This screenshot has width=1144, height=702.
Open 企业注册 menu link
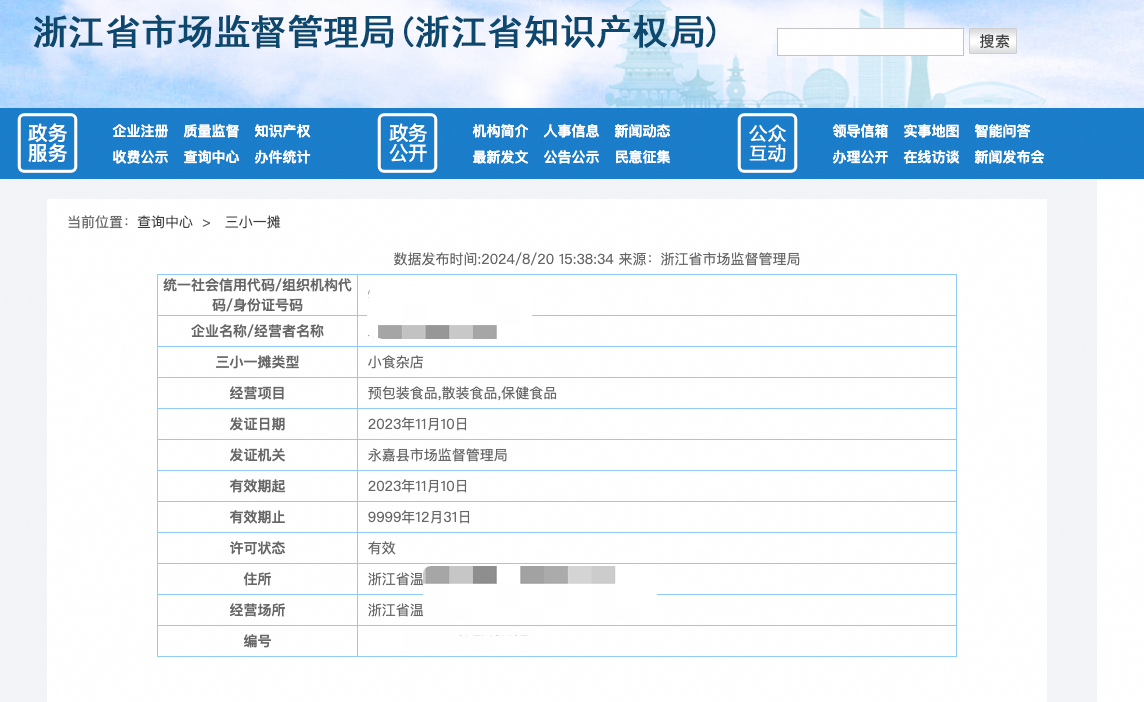coord(140,131)
